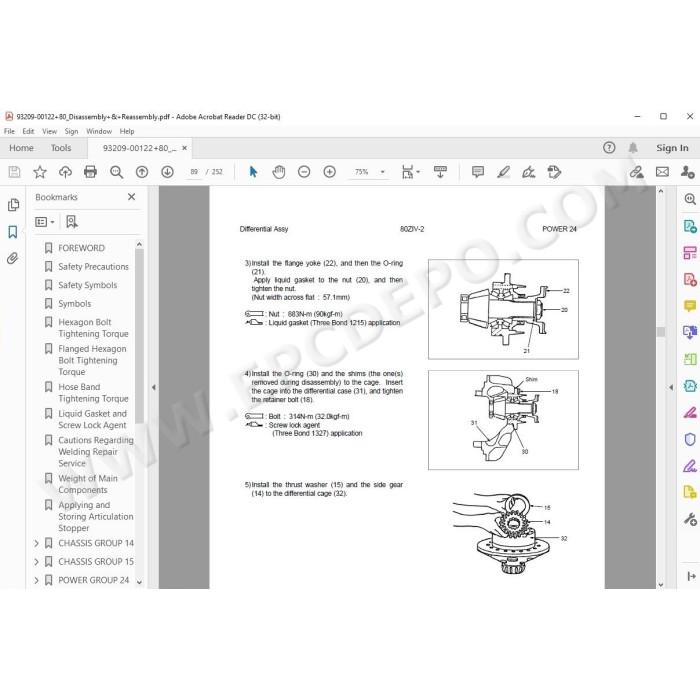Open the Safety Symbols bookmark
Image resolution: width=700 pixels, height=700 pixels.
88,285
